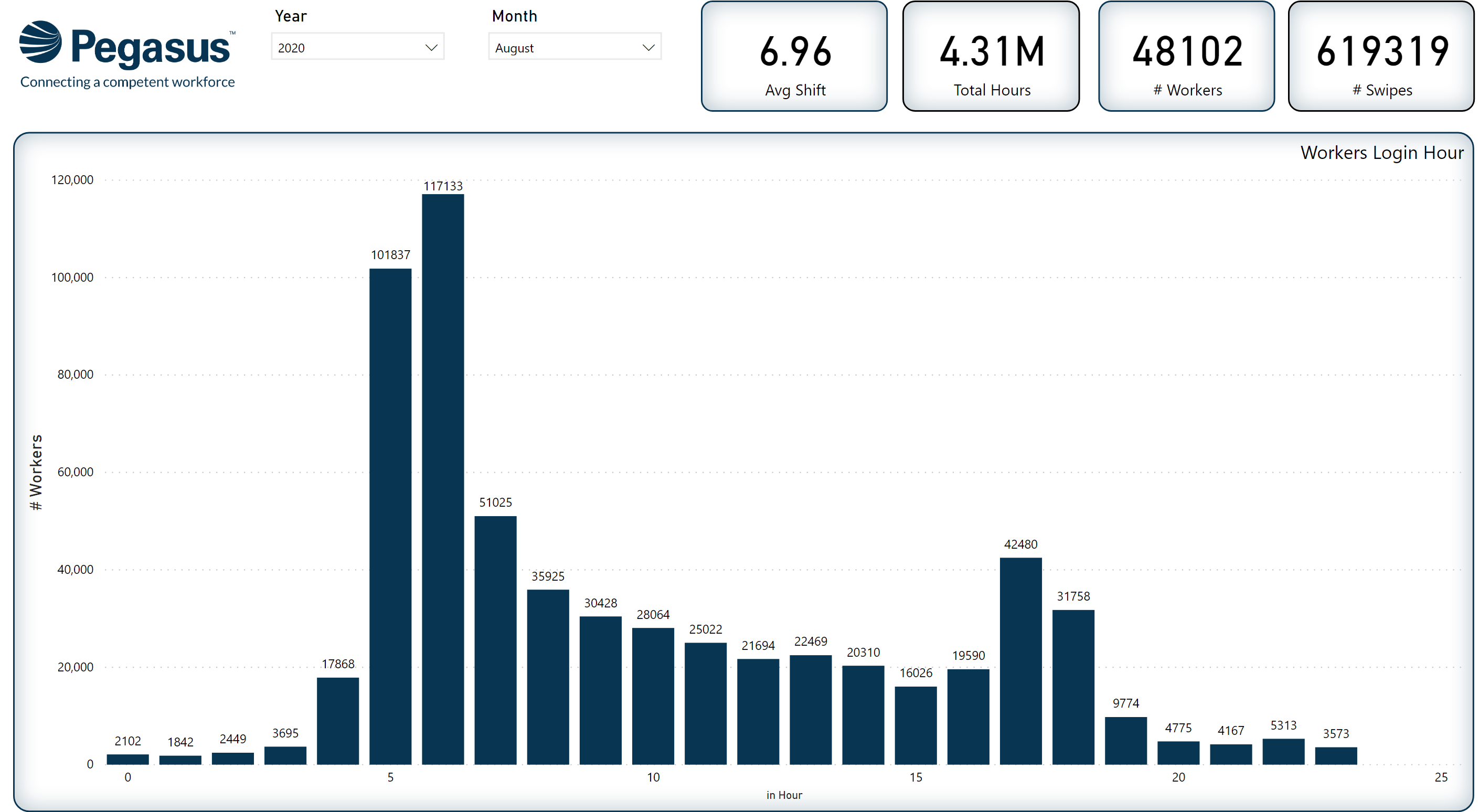1479x812 pixels.
Task: Click the bar labeled 101837
Action: pos(390,517)
